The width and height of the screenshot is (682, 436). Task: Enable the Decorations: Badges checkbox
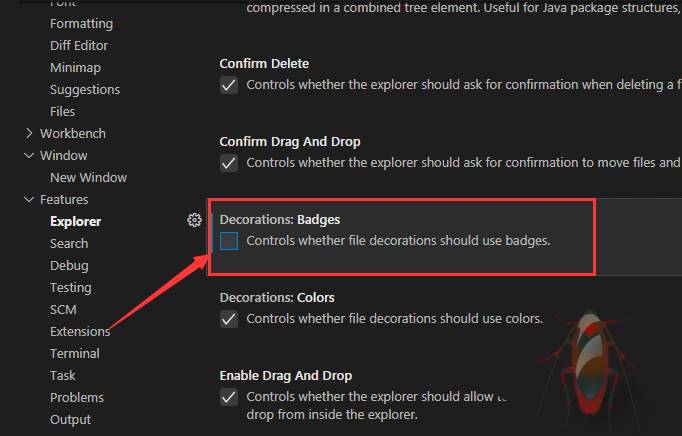point(230,241)
